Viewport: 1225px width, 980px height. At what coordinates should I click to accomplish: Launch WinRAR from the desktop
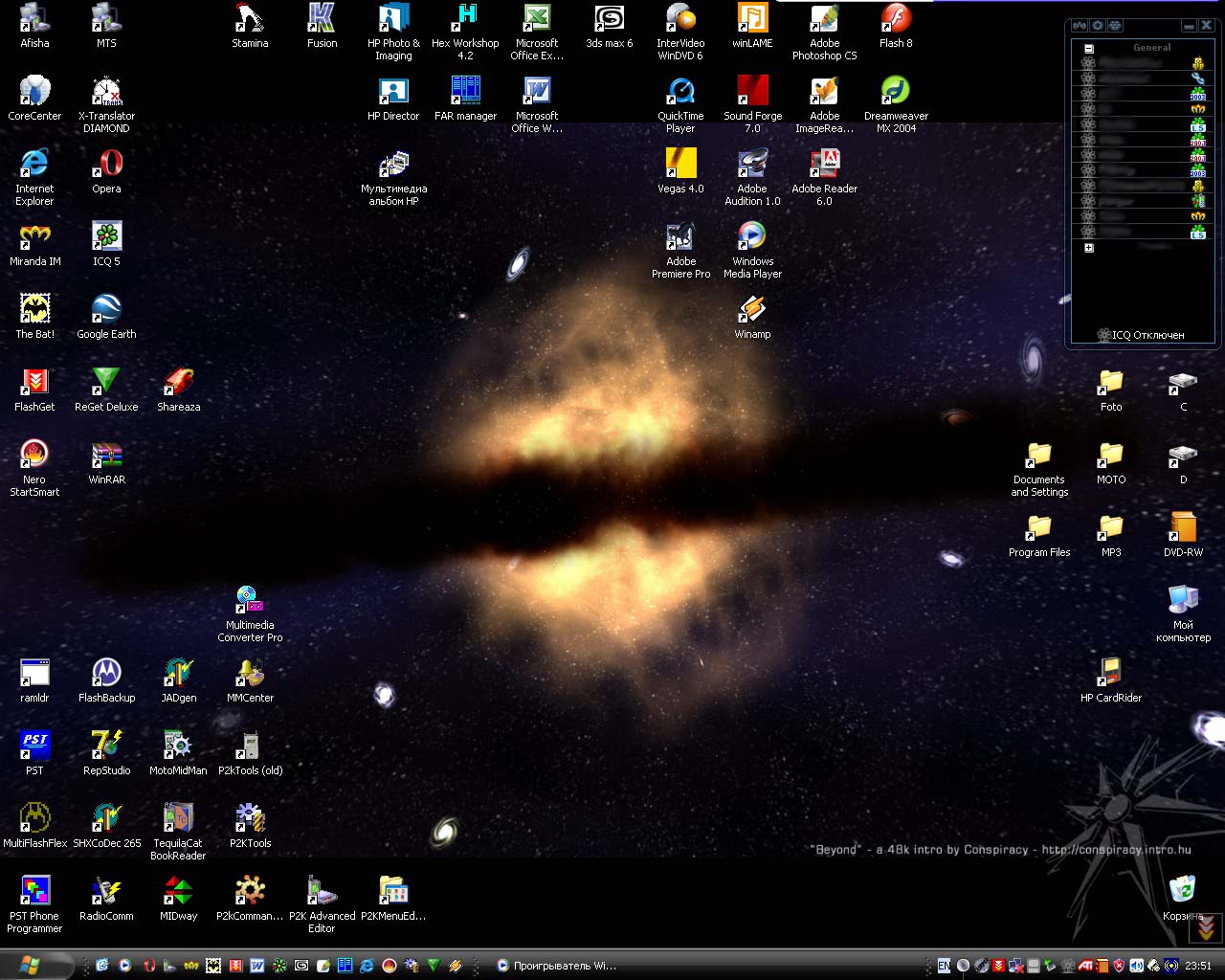[x=106, y=462]
